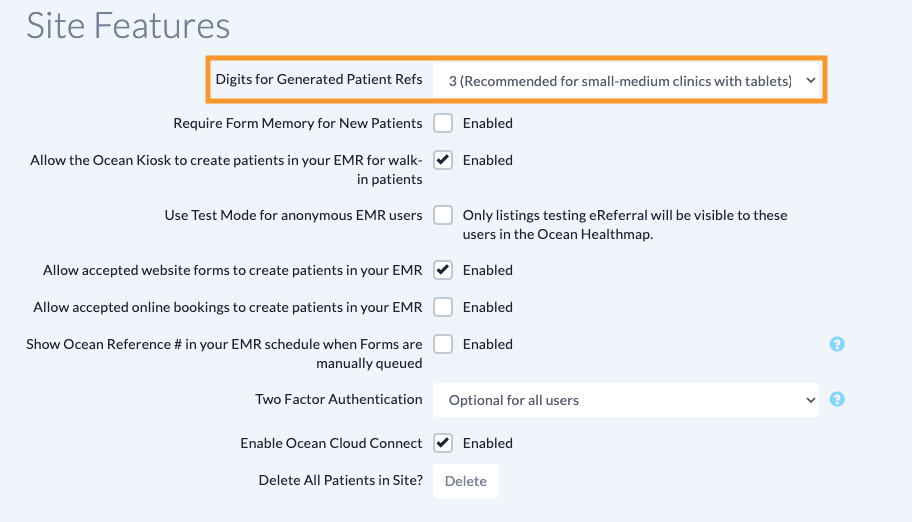Click help icon beside Ocean Reference # setting
The height and width of the screenshot is (522, 912).
(x=837, y=344)
